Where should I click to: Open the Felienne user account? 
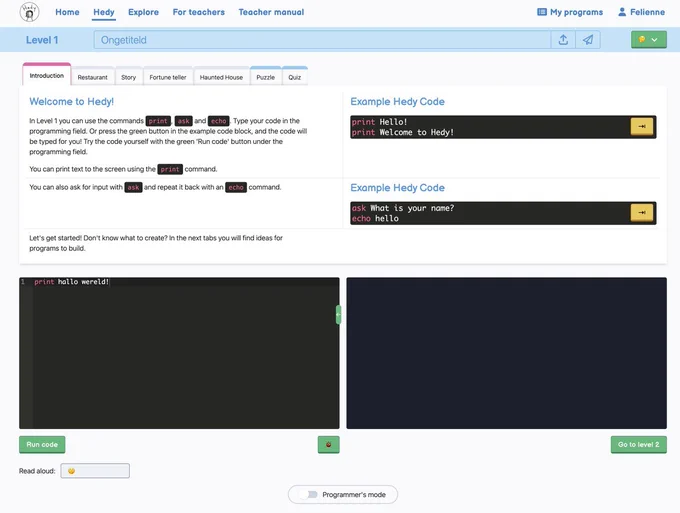pos(641,12)
